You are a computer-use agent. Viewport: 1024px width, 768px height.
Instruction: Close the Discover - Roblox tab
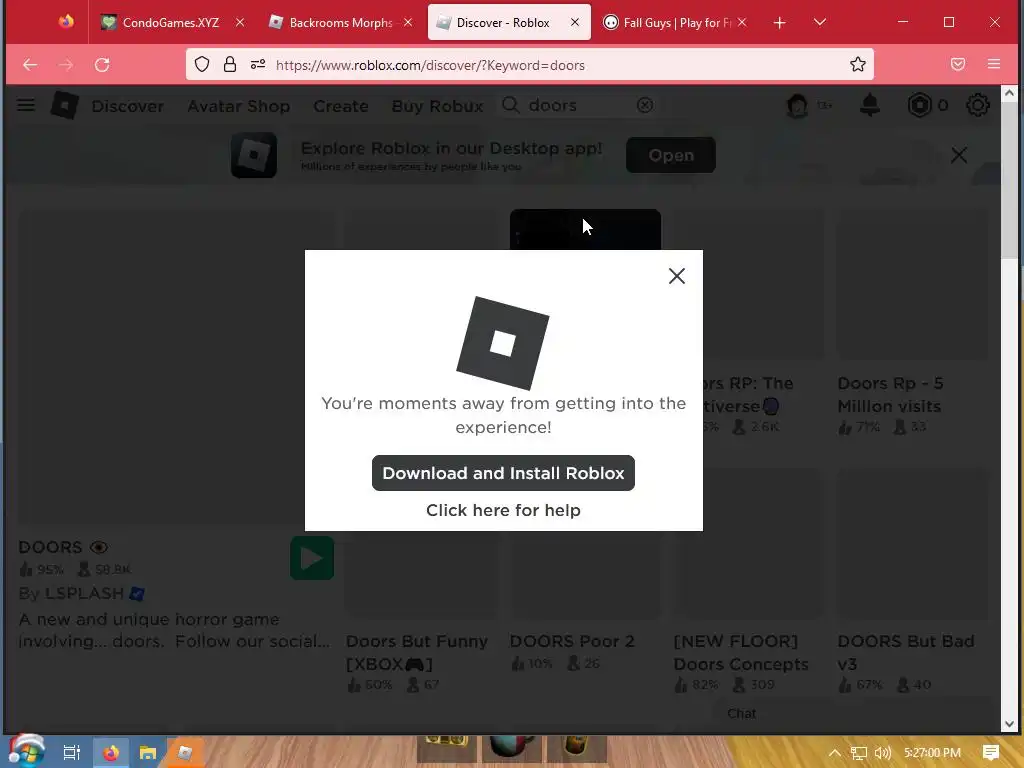tap(575, 23)
